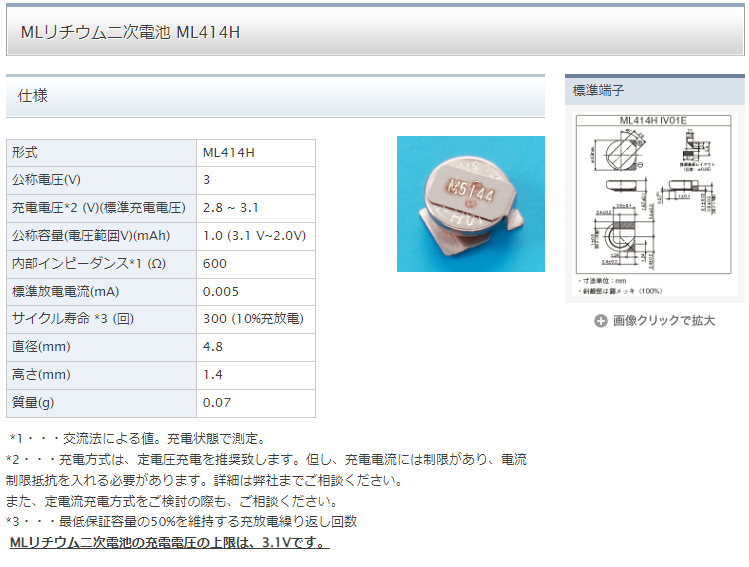The height and width of the screenshot is (567, 749).
Task: Click the 仕様 section heading
Action: 33,96
